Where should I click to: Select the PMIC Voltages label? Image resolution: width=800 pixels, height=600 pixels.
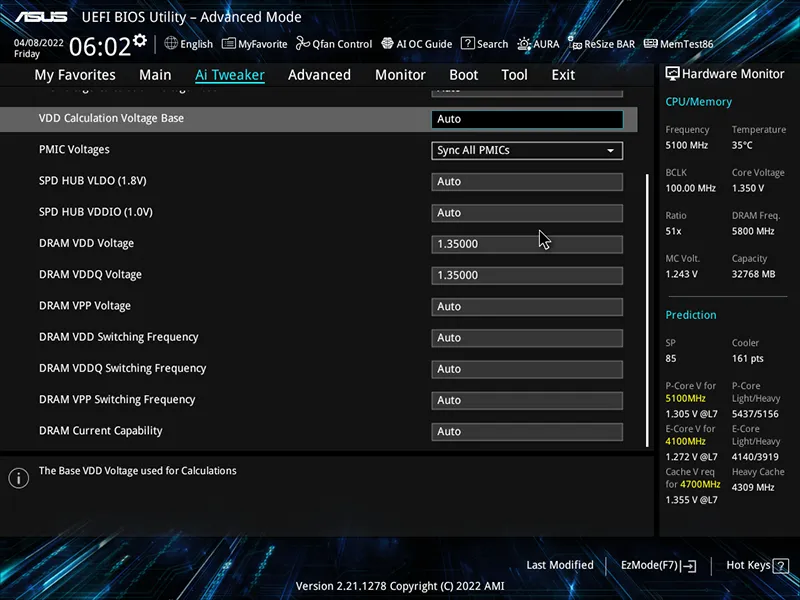pos(74,149)
